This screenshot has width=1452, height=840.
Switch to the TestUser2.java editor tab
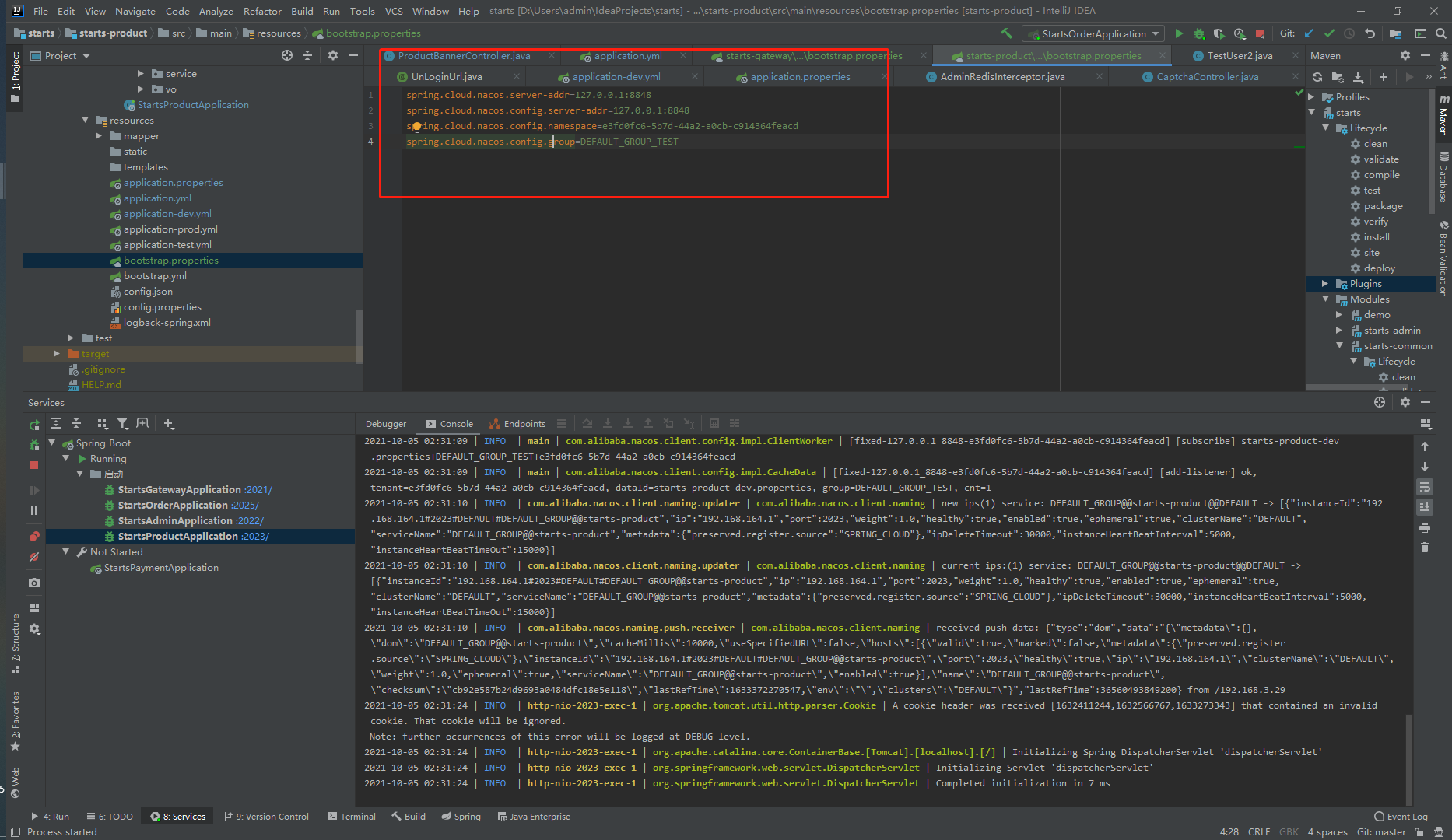click(x=1240, y=55)
